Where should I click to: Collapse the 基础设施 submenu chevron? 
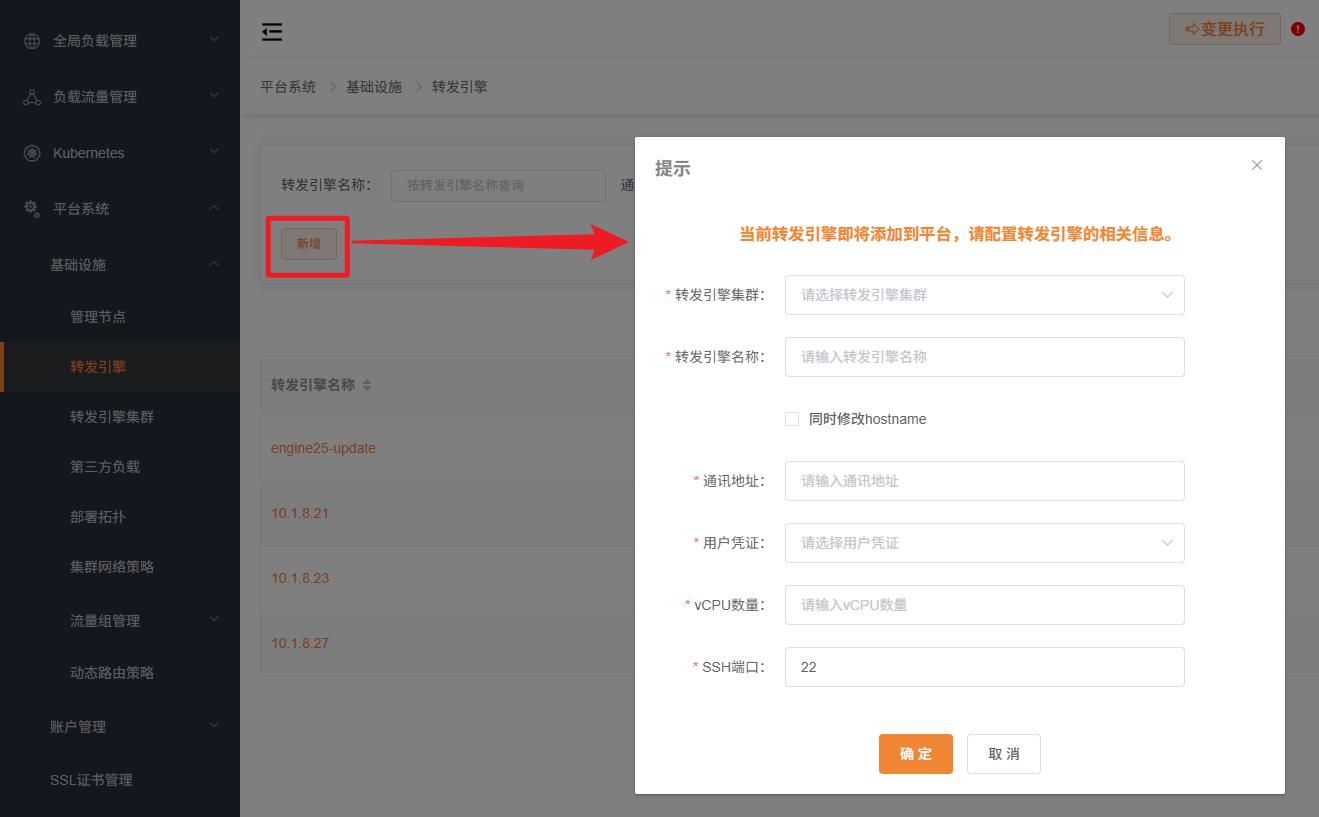click(214, 264)
